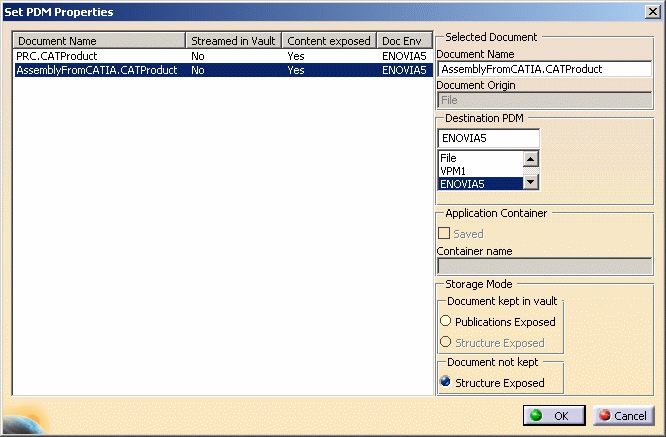
Task: Choose File in Destination PDM list
Action: pyautogui.click(x=480, y=158)
